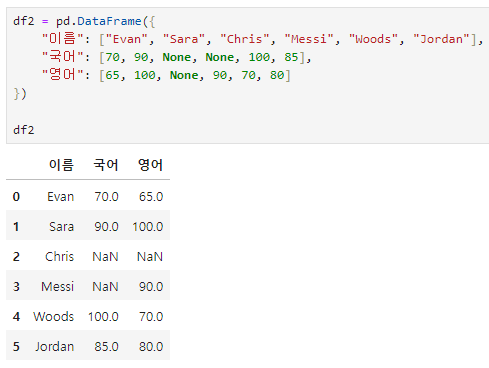Click row index 5 in the table
Viewport: 489px width, 368px height.
[x=16, y=347]
